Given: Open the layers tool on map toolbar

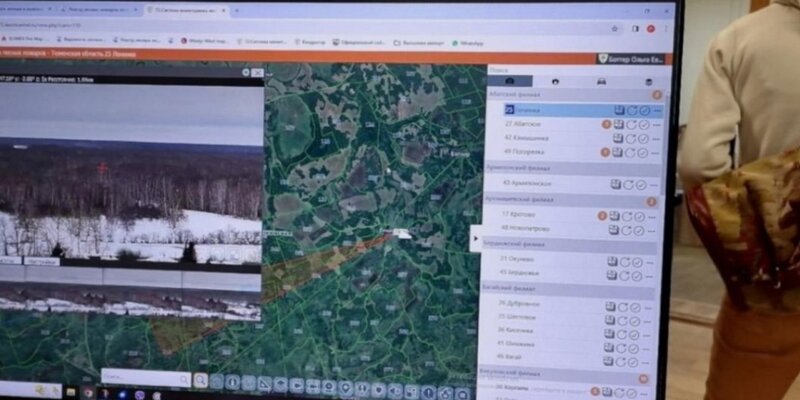Looking at the screenshot, I should [281, 385].
